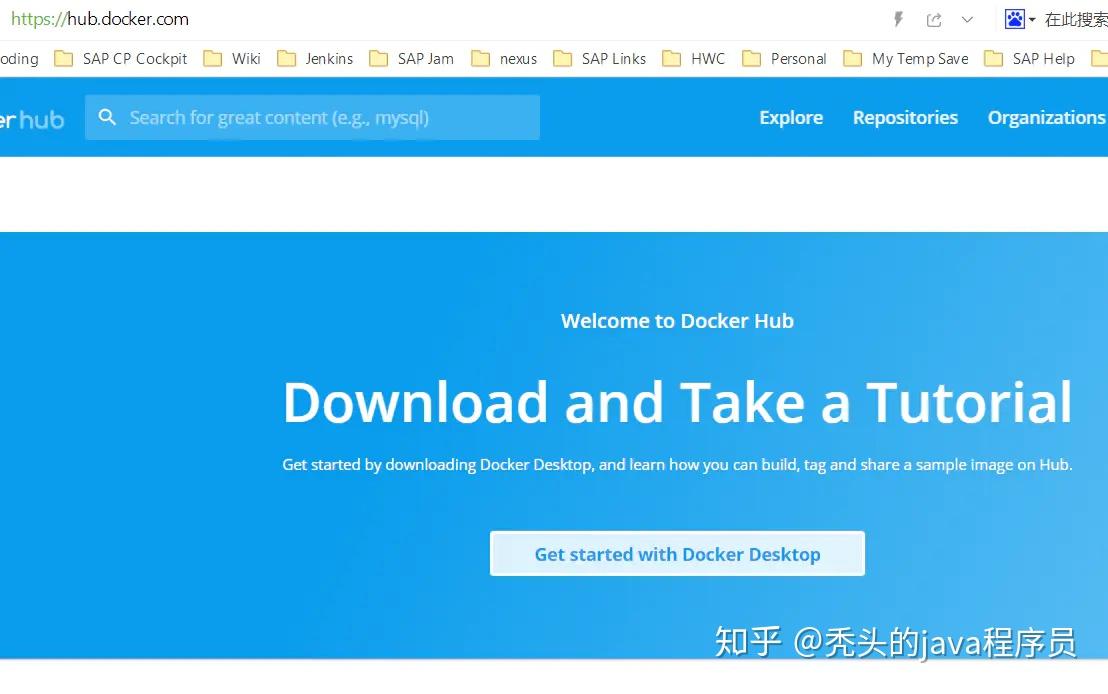This screenshot has width=1108, height=694.
Task: Expand the SAP Links bookmarks folder
Action: click(612, 59)
